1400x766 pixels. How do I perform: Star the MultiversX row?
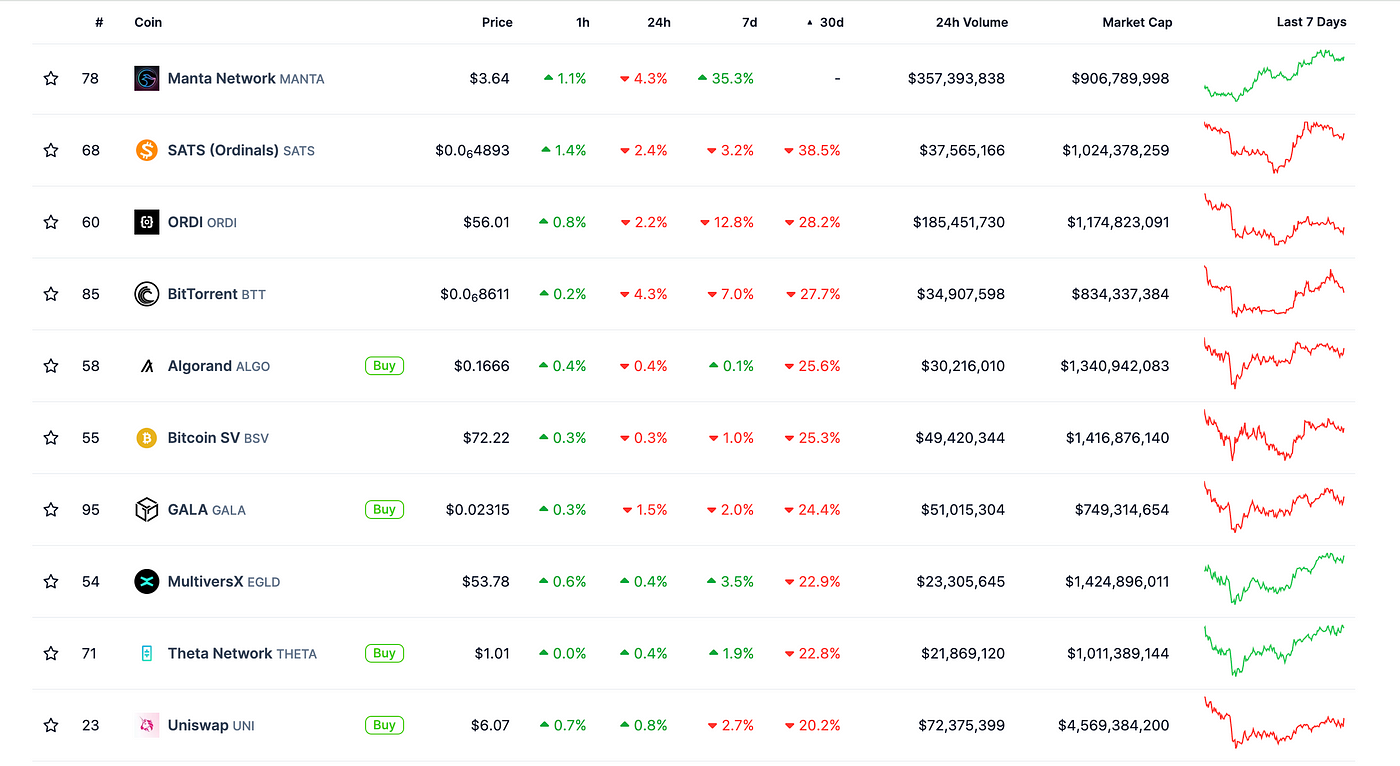coord(51,581)
